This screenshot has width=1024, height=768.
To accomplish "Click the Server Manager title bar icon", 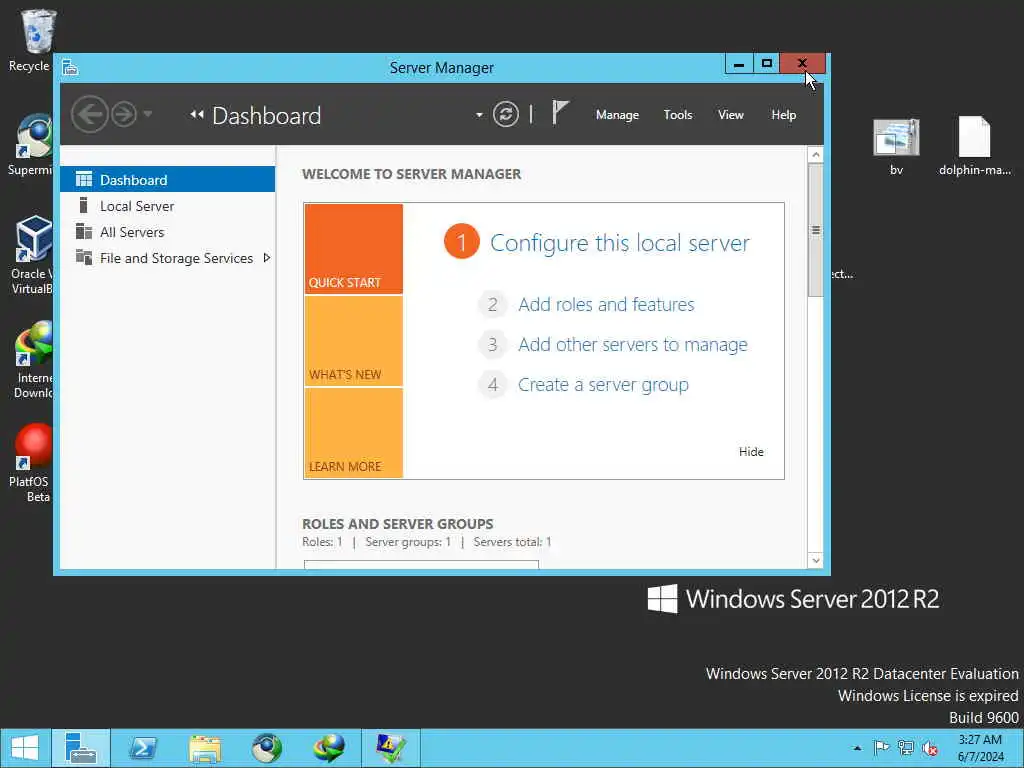I will [x=70, y=67].
